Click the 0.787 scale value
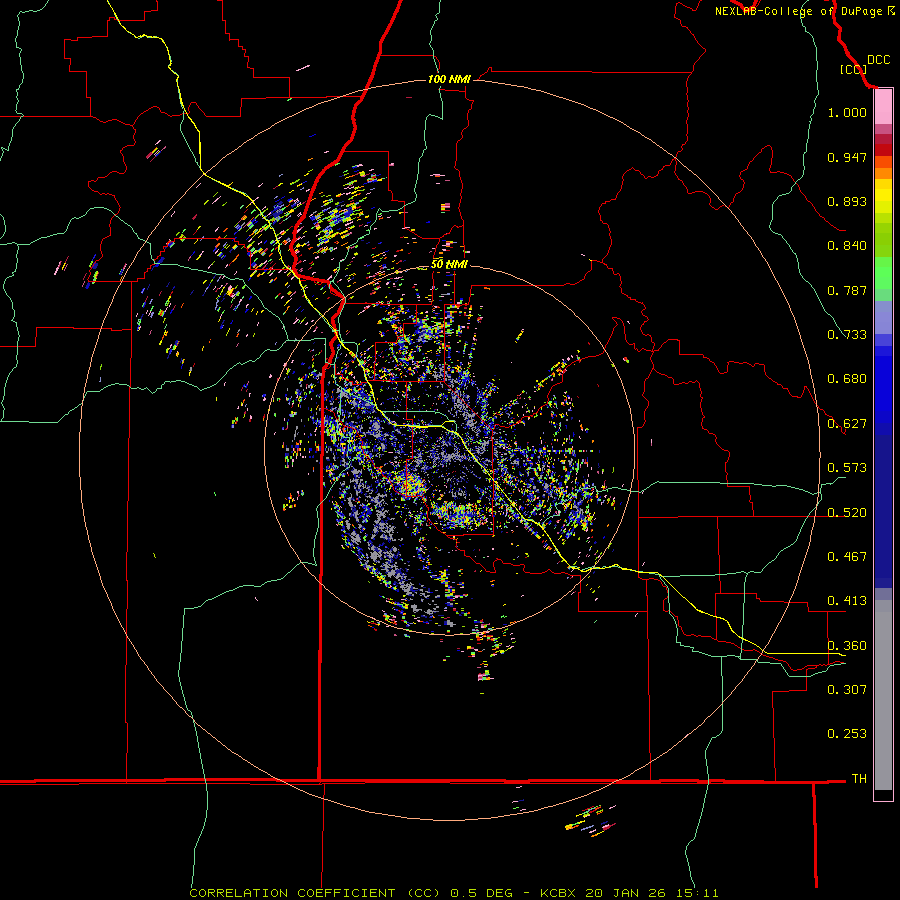The image size is (900, 900). pos(847,290)
